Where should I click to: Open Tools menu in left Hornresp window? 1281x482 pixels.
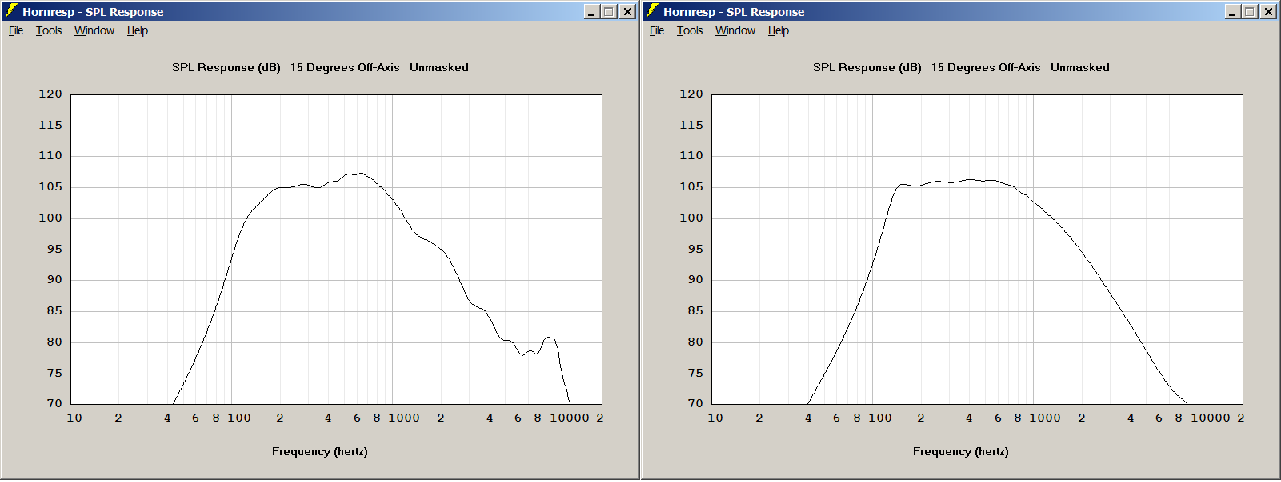[49, 31]
